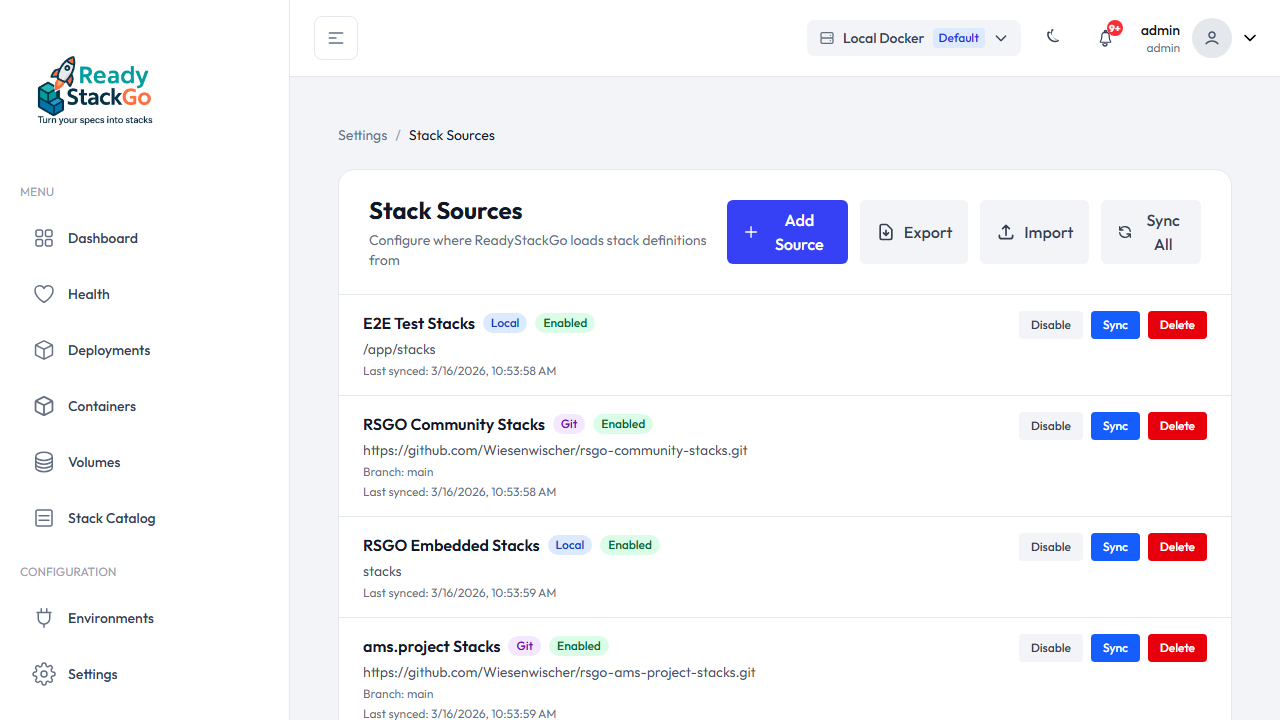Disable the E2E Test Stacks source
This screenshot has height=720, width=1280.
[x=1050, y=325]
